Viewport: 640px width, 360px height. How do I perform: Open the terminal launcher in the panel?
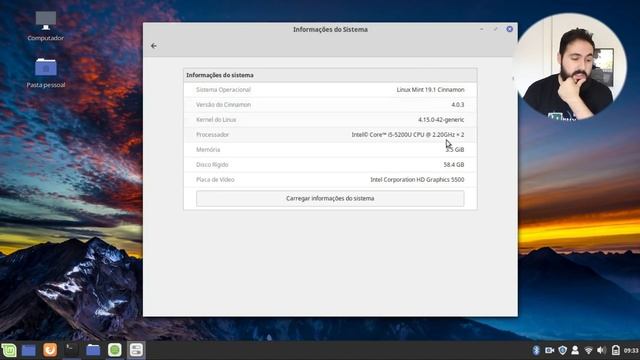point(71,350)
